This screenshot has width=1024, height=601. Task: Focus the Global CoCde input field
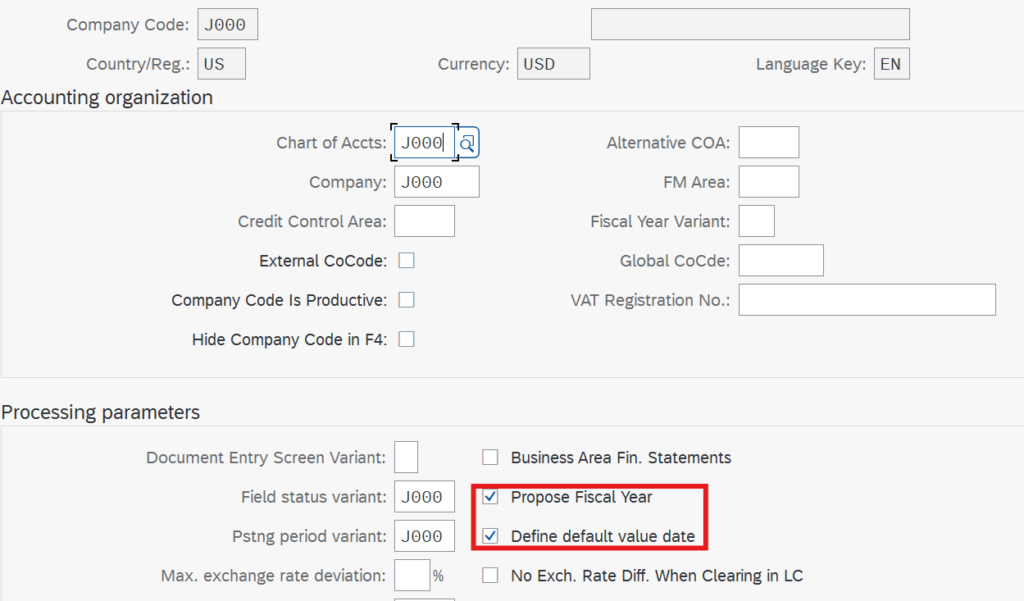[780, 261]
